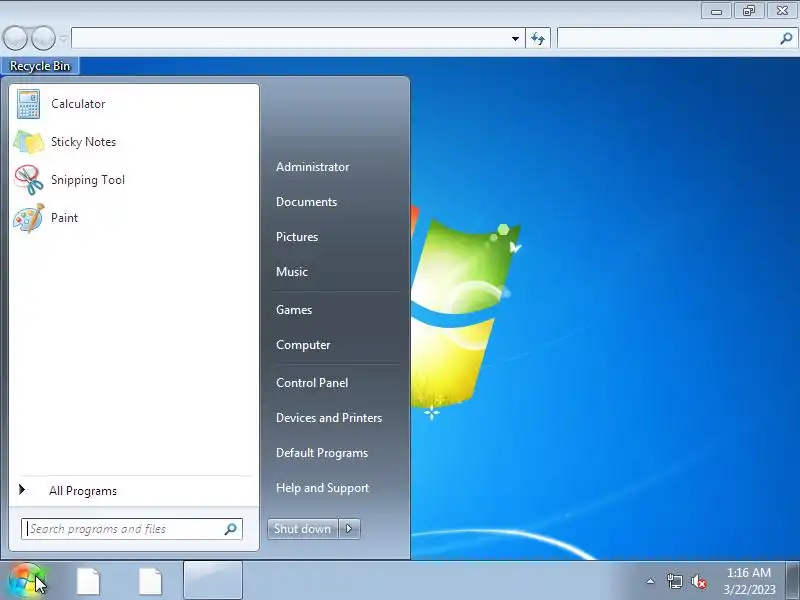Image resolution: width=800 pixels, height=600 pixels.
Task: Open Help and Support
Action: pyautogui.click(x=322, y=488)
